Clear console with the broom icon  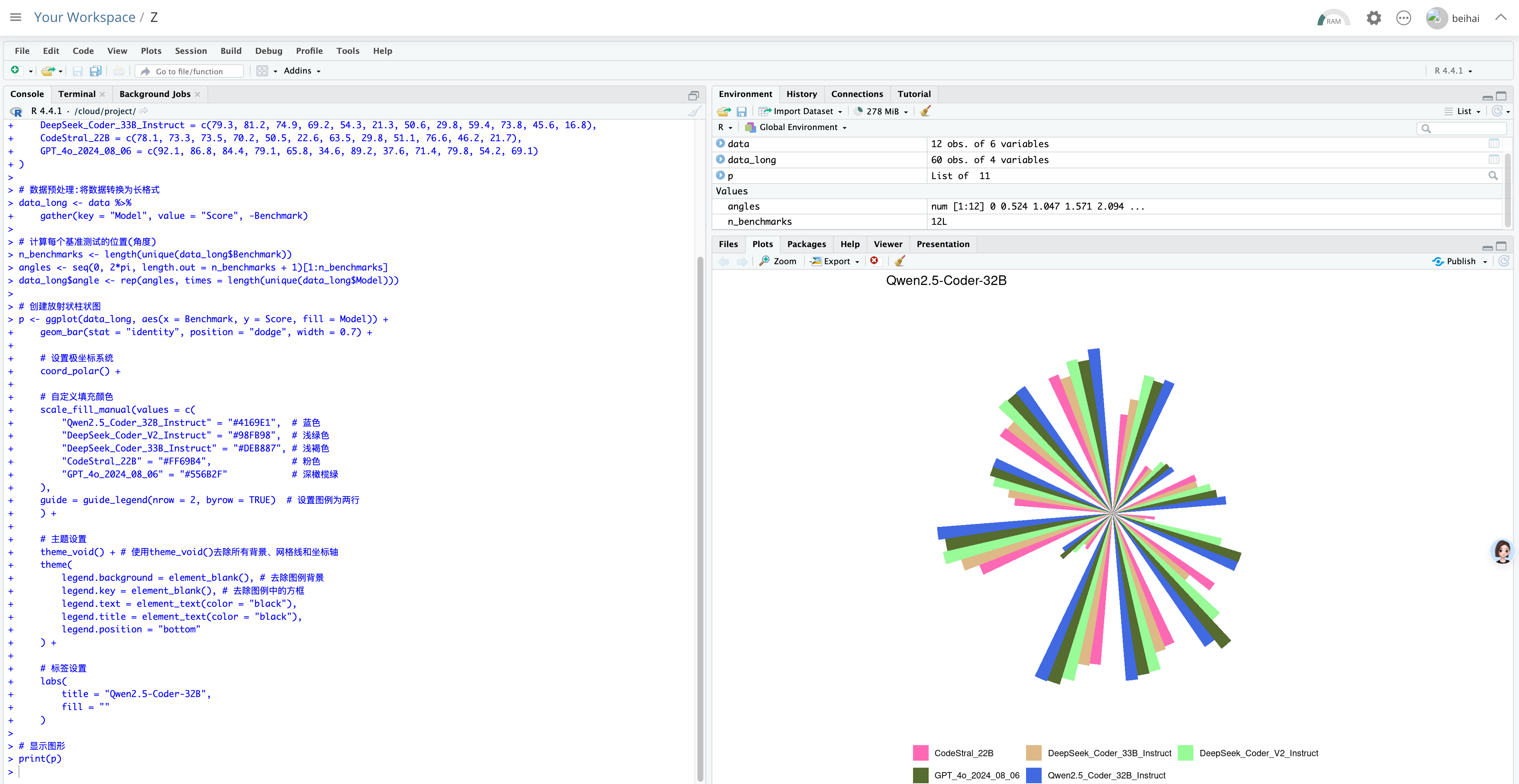pos(695,111)
